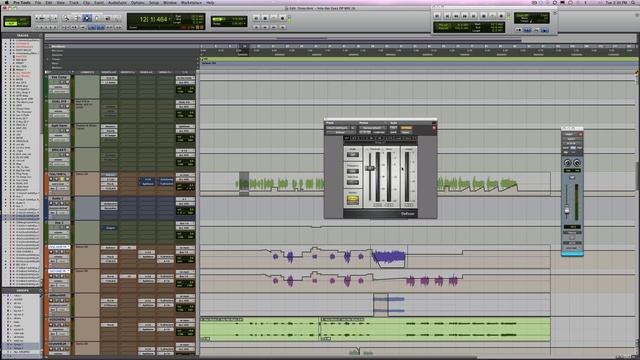This screenshot has width=640, height=360.
Task: Open the main counter format dropdown
Action: click(x=171, y=19)
